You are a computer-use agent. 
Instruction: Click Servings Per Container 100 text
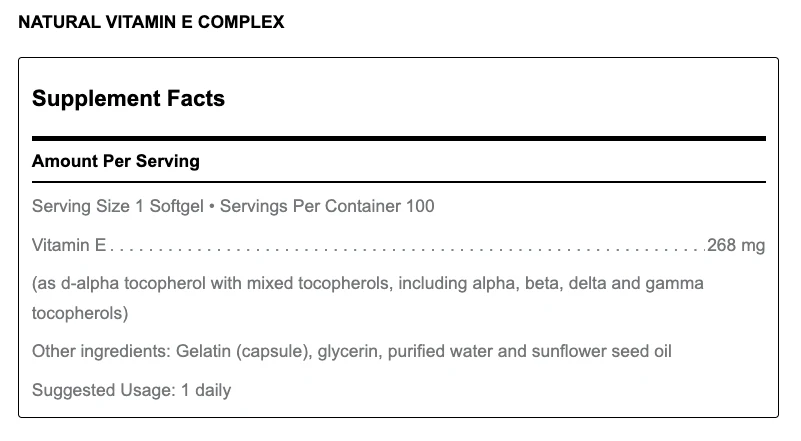pyautogui.click(x=327, y=206)
